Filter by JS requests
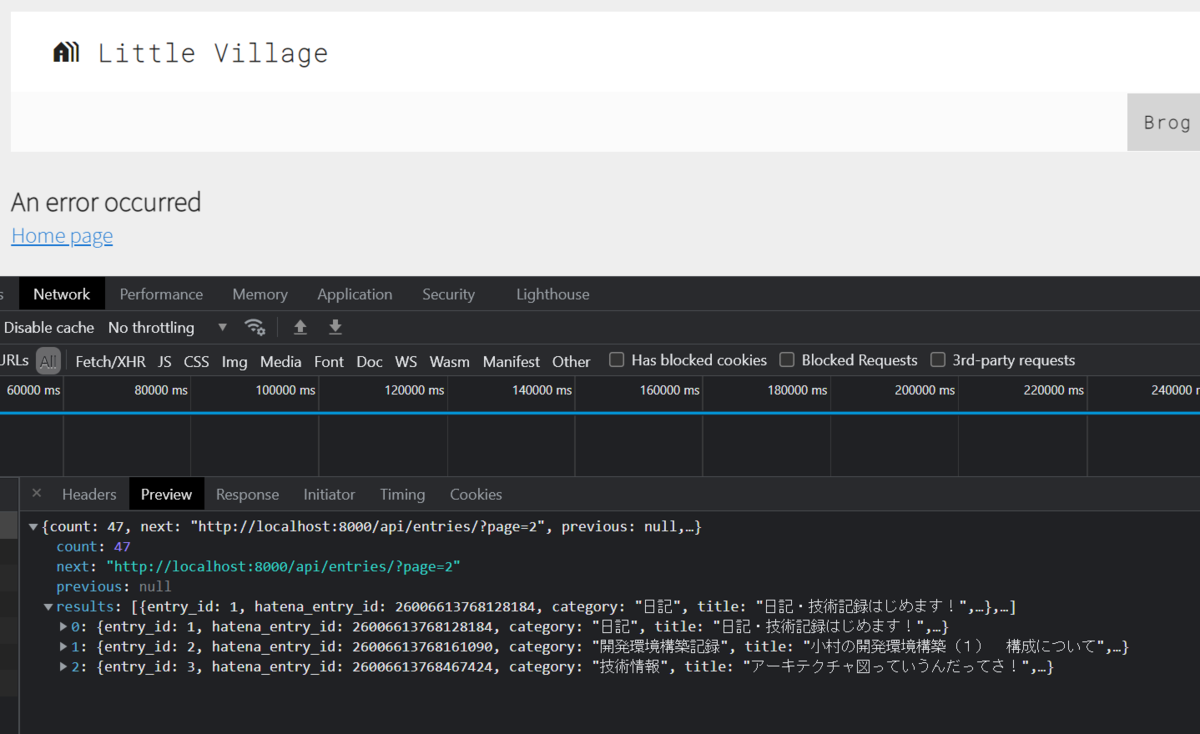 tap(165, 361)
